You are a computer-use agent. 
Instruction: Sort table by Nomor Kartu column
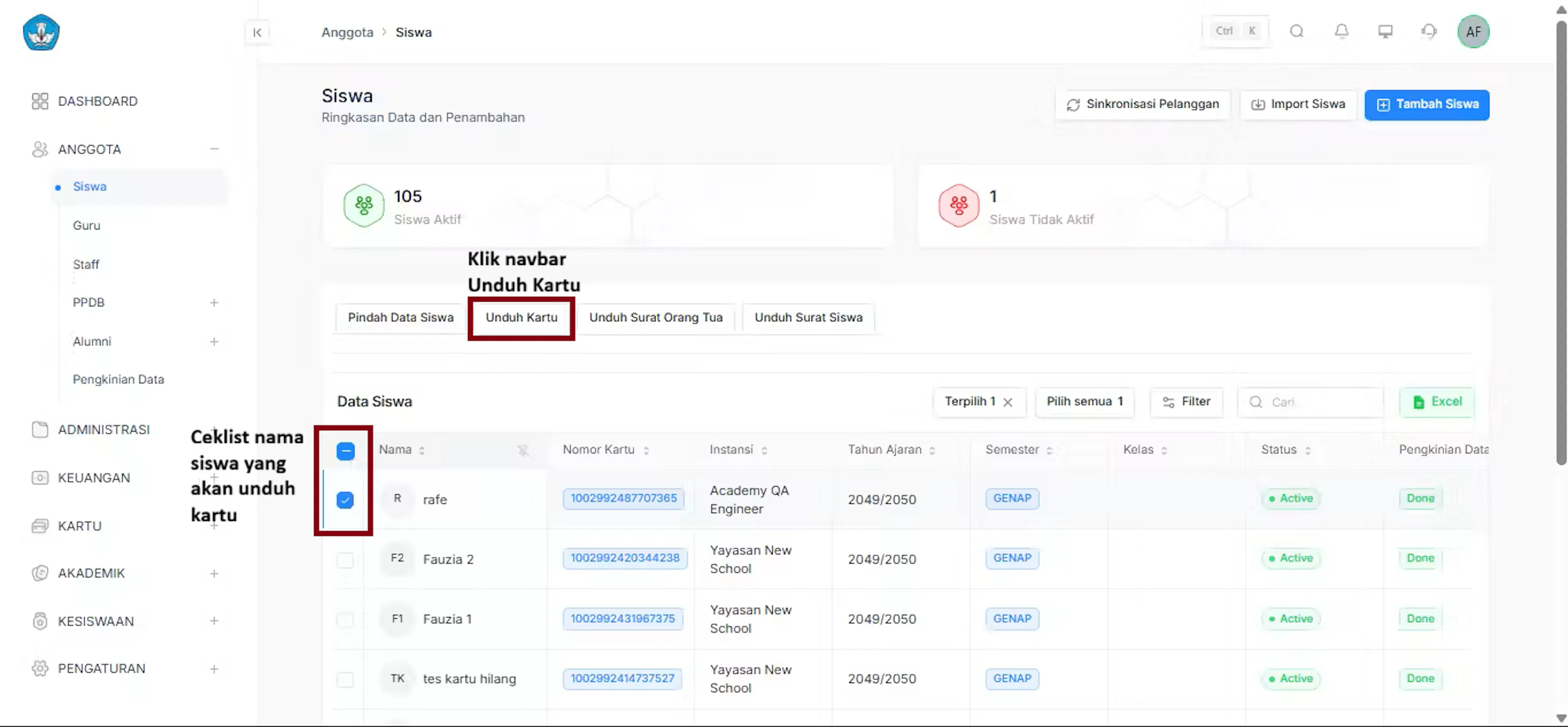coord(646,451)
